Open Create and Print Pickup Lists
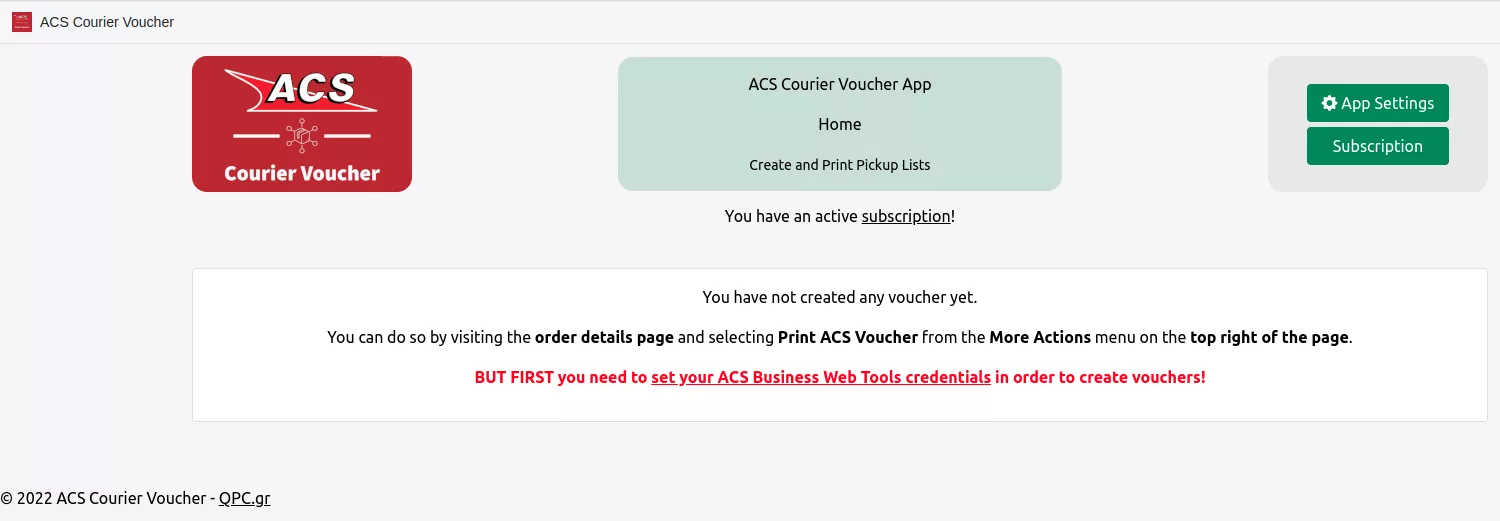The width and height of the screenshot is (1500, 521). [x=840, y=165]
